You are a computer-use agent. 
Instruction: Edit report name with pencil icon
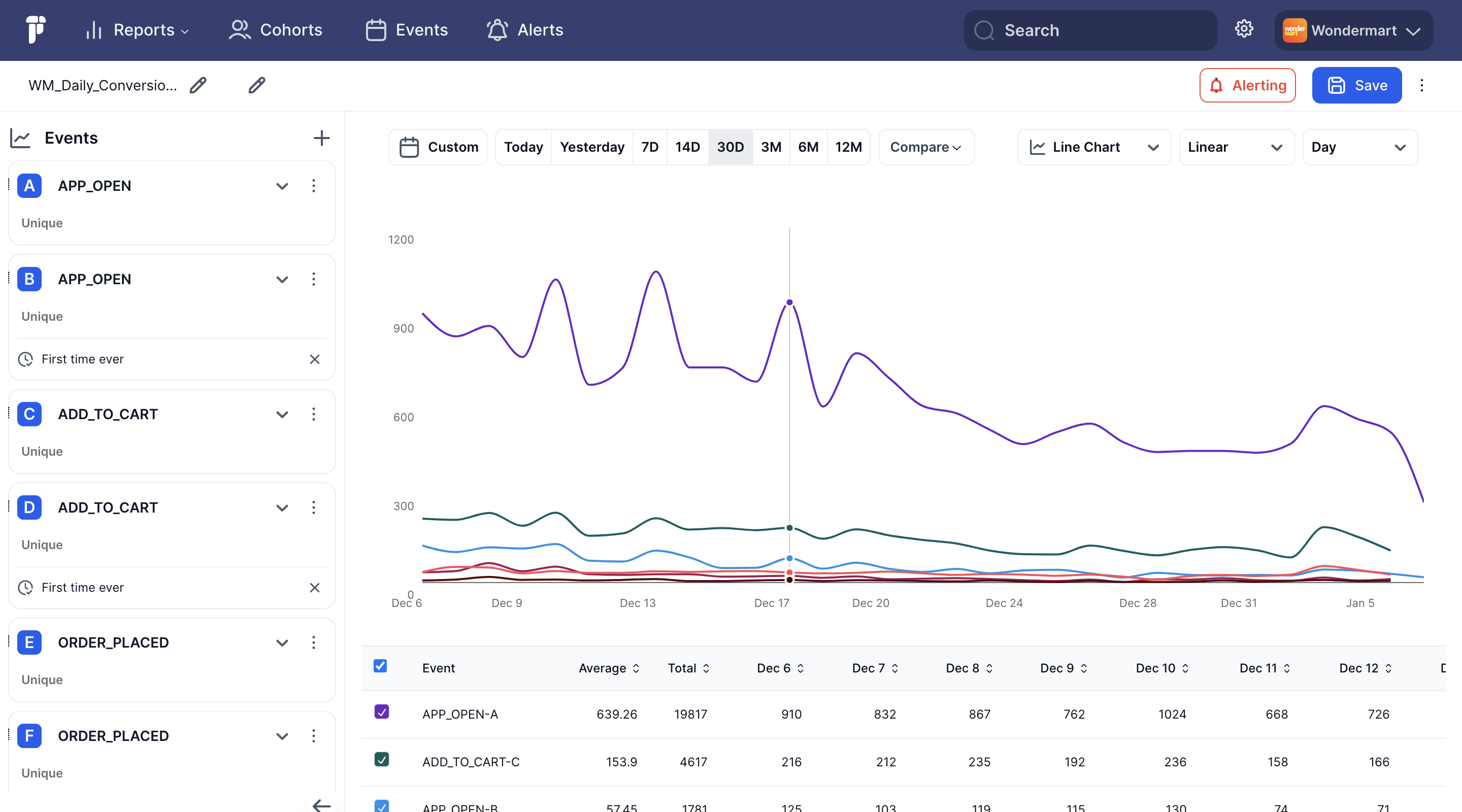(198, 85)
